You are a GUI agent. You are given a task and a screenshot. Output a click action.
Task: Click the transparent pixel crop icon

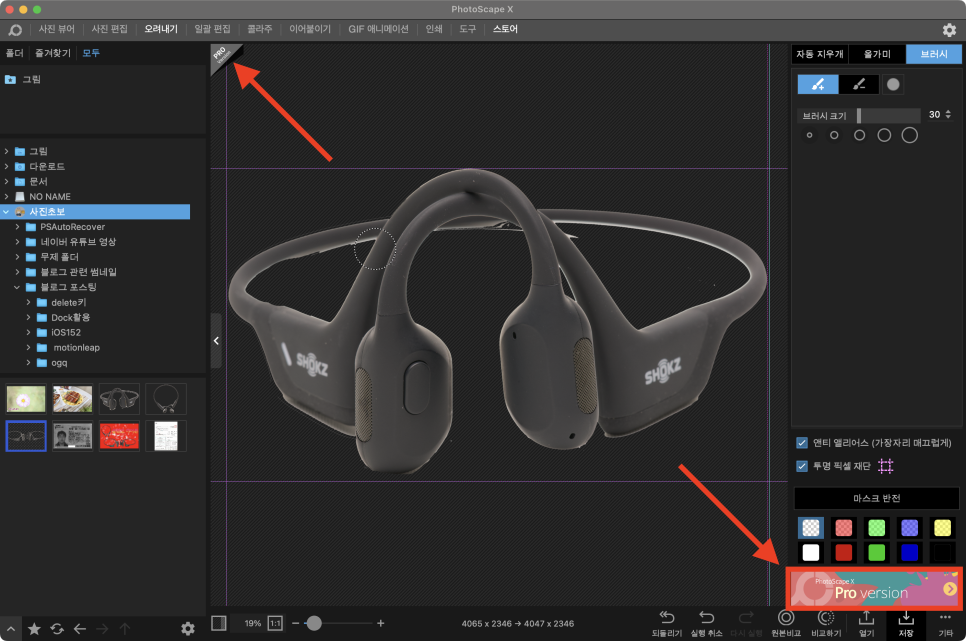point(885,466)
